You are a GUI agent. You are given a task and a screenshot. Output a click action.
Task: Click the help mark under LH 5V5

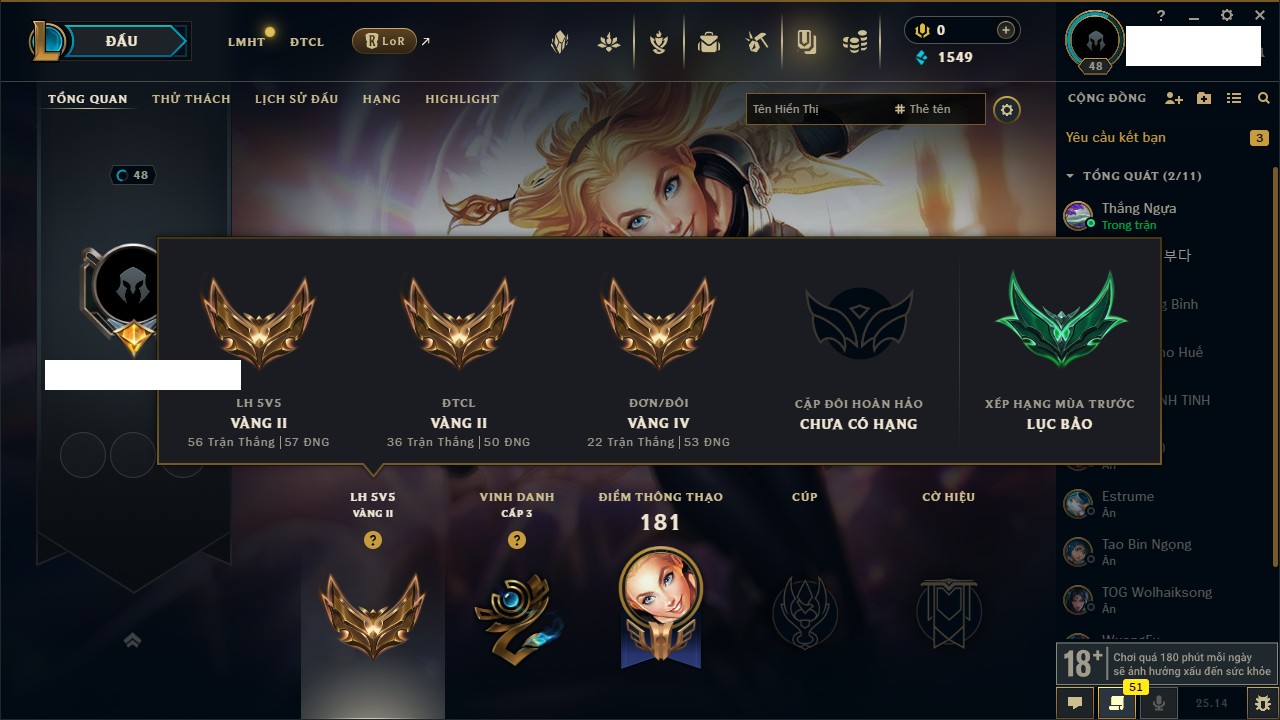pos(373,540)
